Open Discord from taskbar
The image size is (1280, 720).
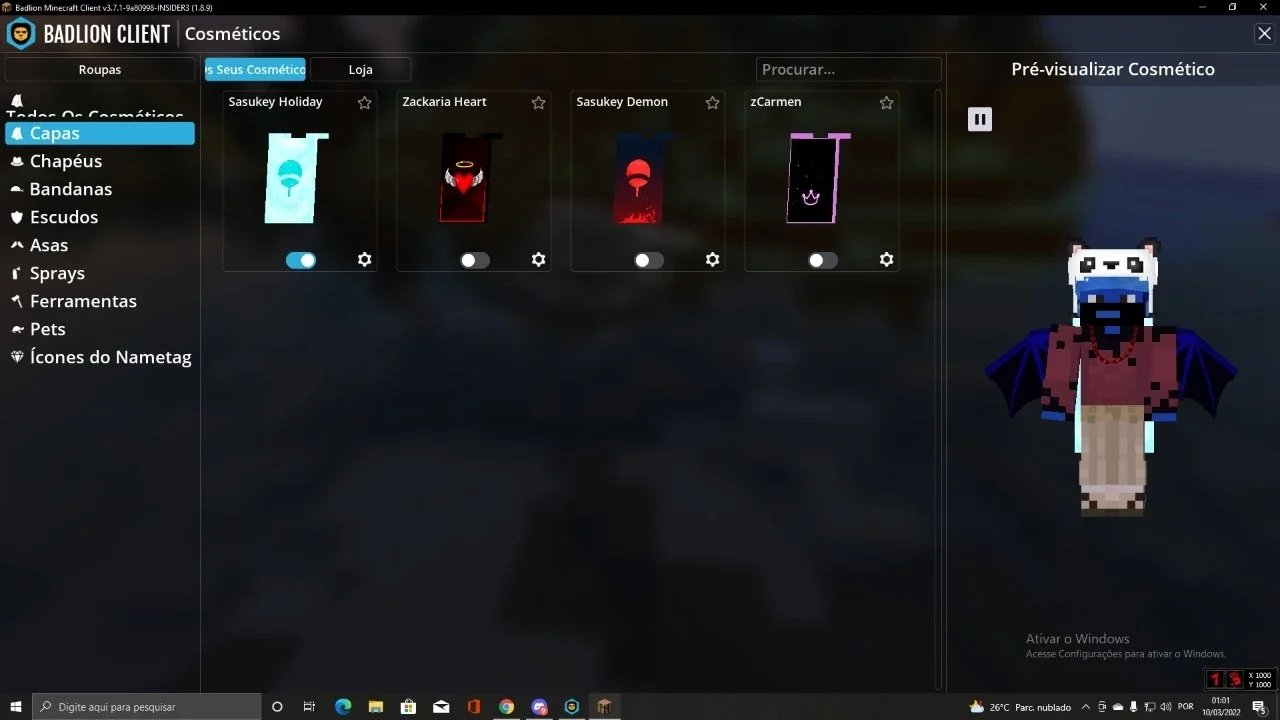(540, 707)
